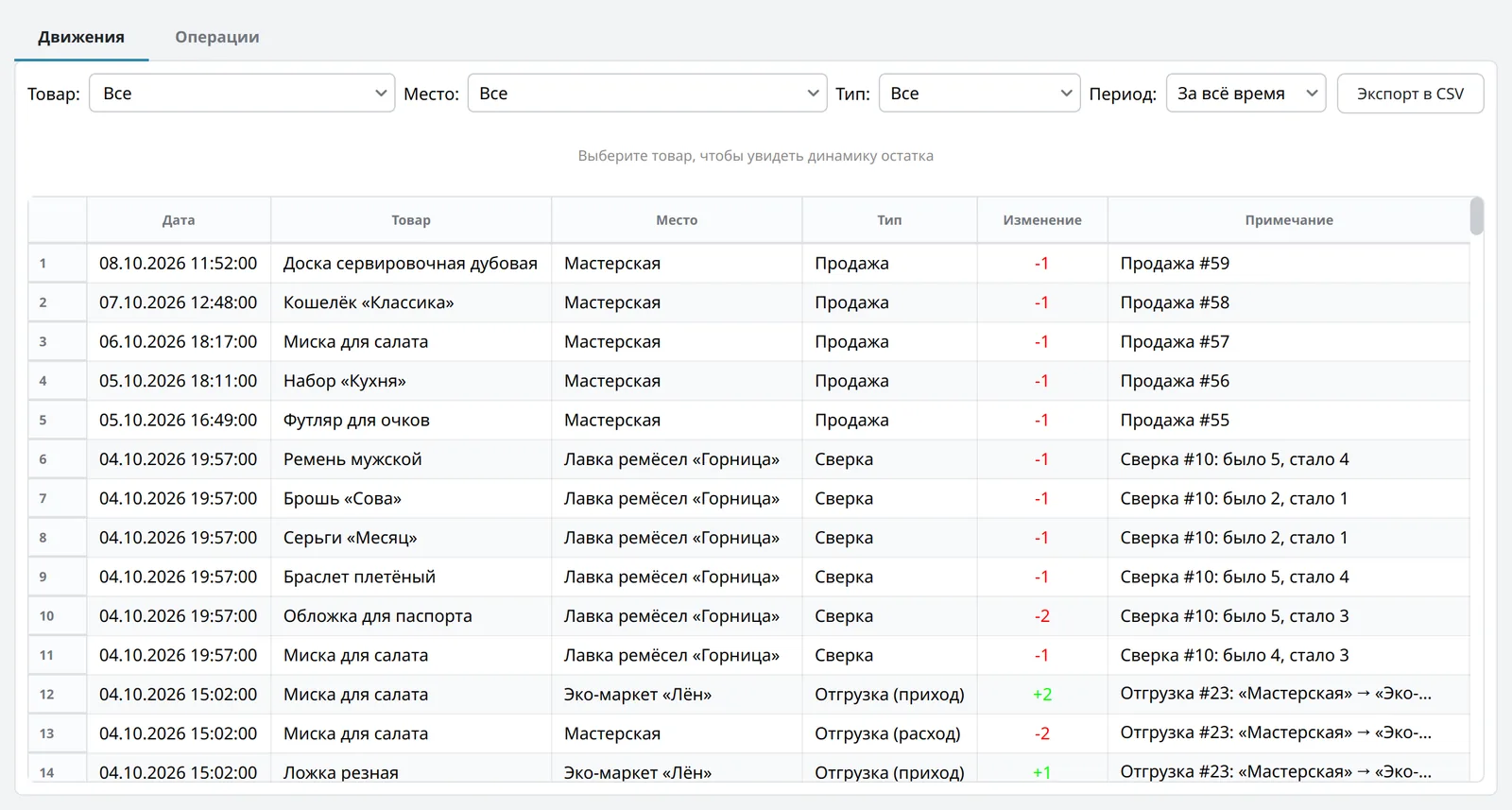
Task: Click the date 05.10.2026 16:49:00
Action: [x=179, y=421]
